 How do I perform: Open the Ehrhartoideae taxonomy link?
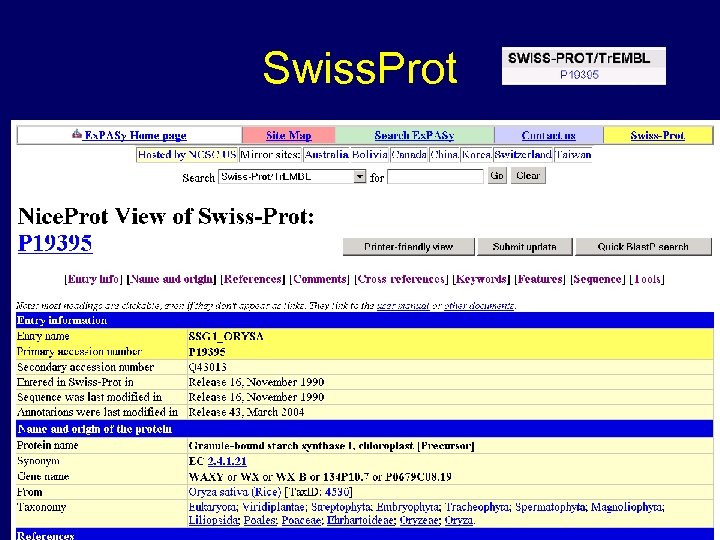(x=360, y=520)
